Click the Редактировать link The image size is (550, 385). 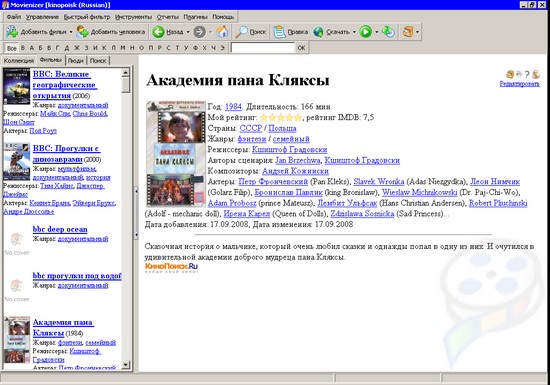coord(519,83)
